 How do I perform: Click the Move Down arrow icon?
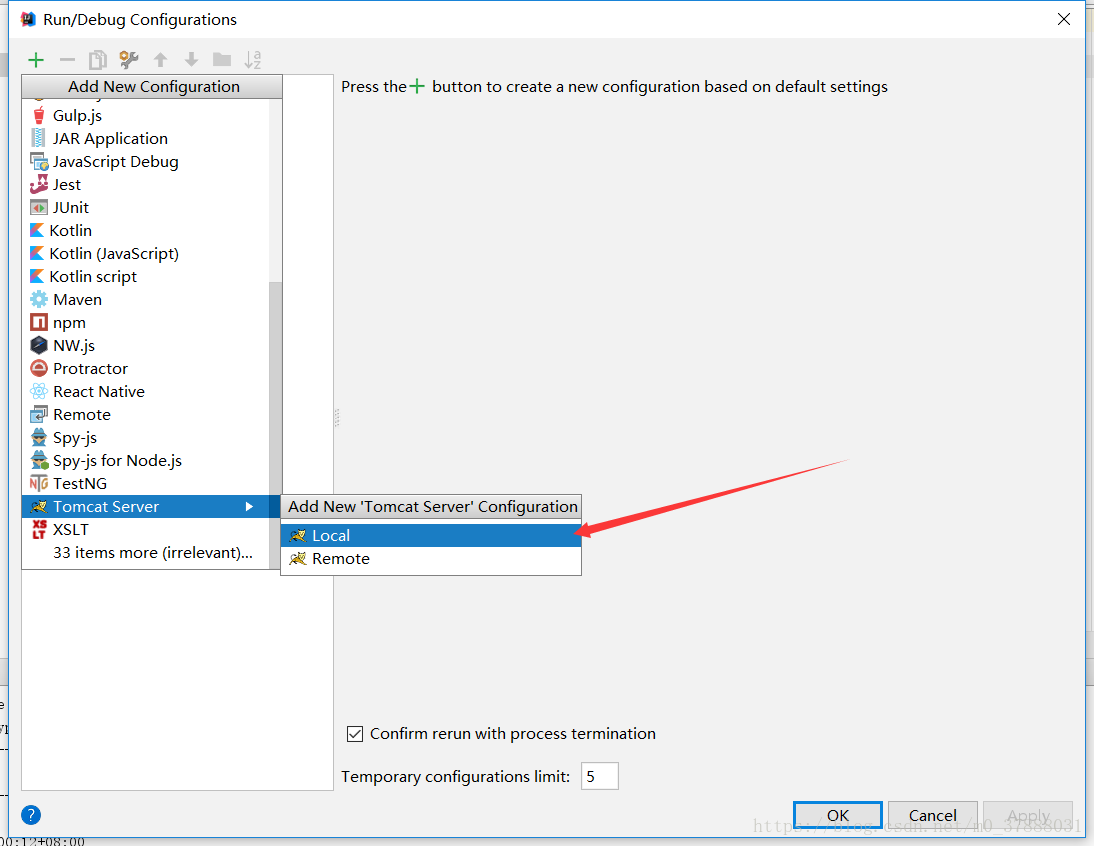tap(191, 60)
